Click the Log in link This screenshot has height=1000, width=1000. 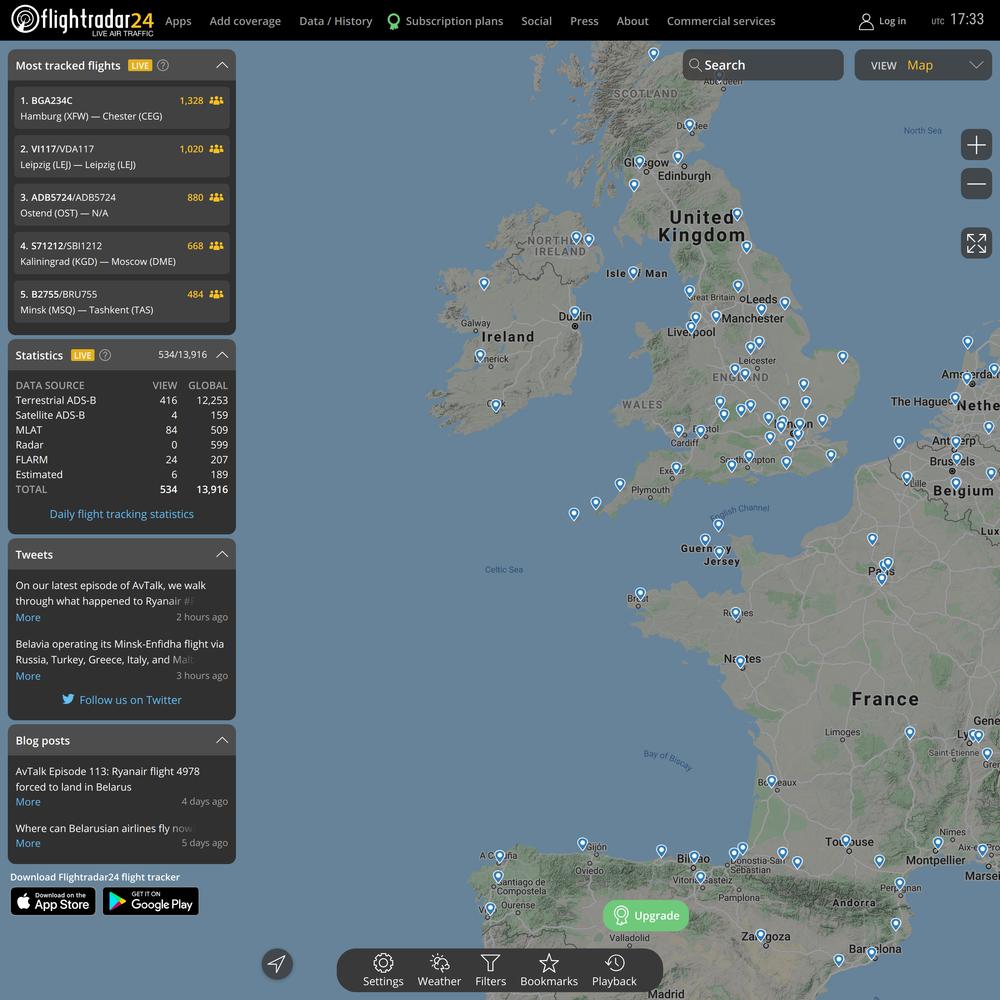pyautogui.click(x=892, y=21)
